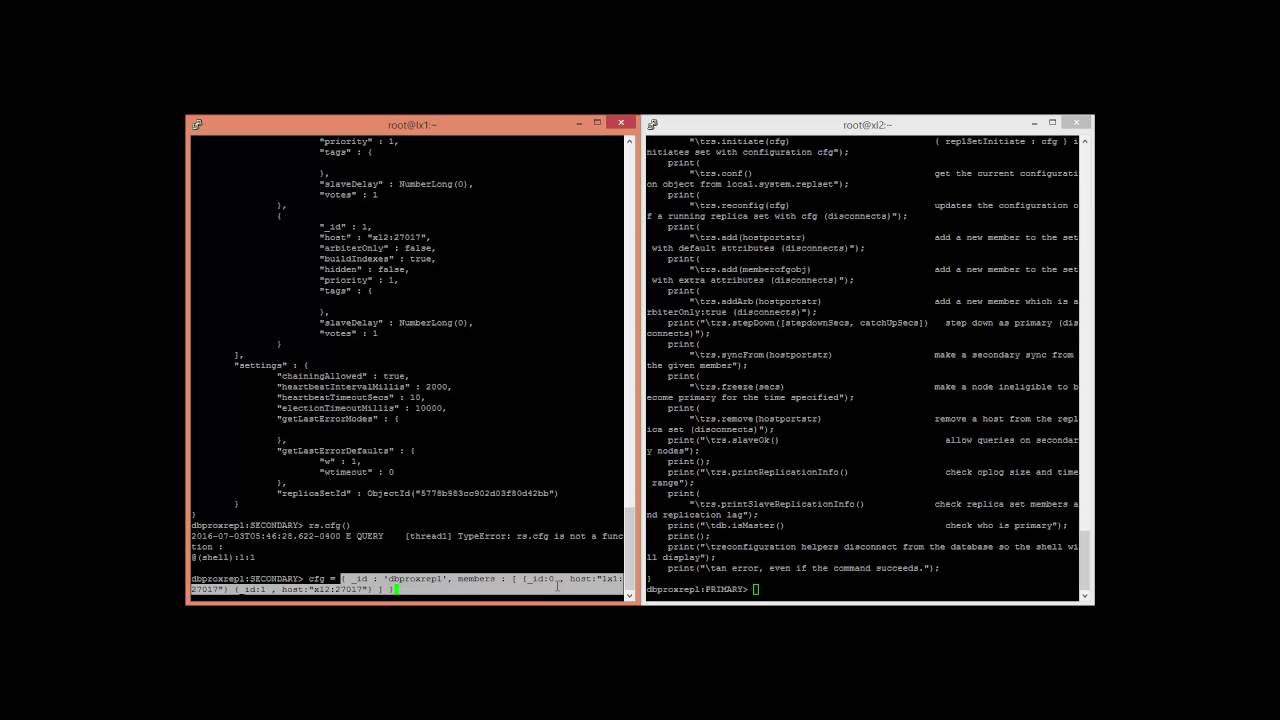Click the scroll-down arrow in root@lx1 window
Viewport: 1280px width, 720px height.
[x=629, y=594]
